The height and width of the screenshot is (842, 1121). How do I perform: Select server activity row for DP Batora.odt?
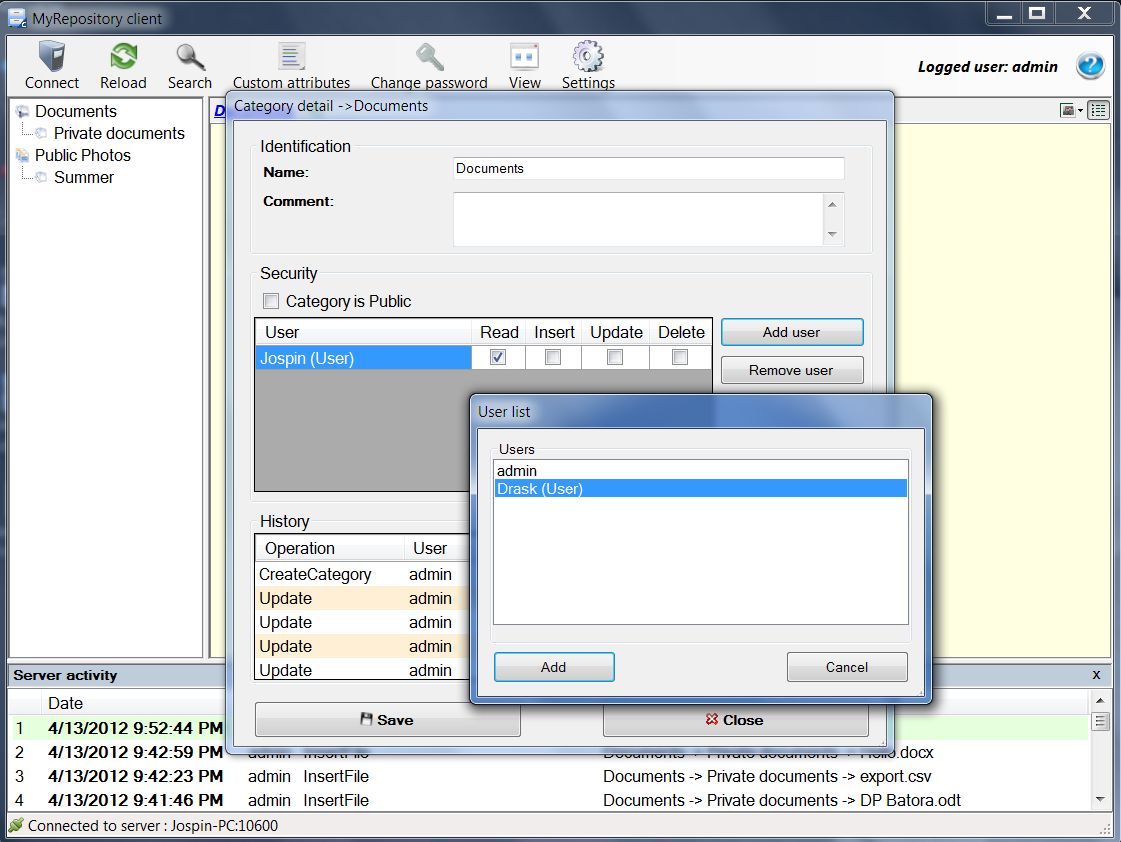[x=549, y=800]
